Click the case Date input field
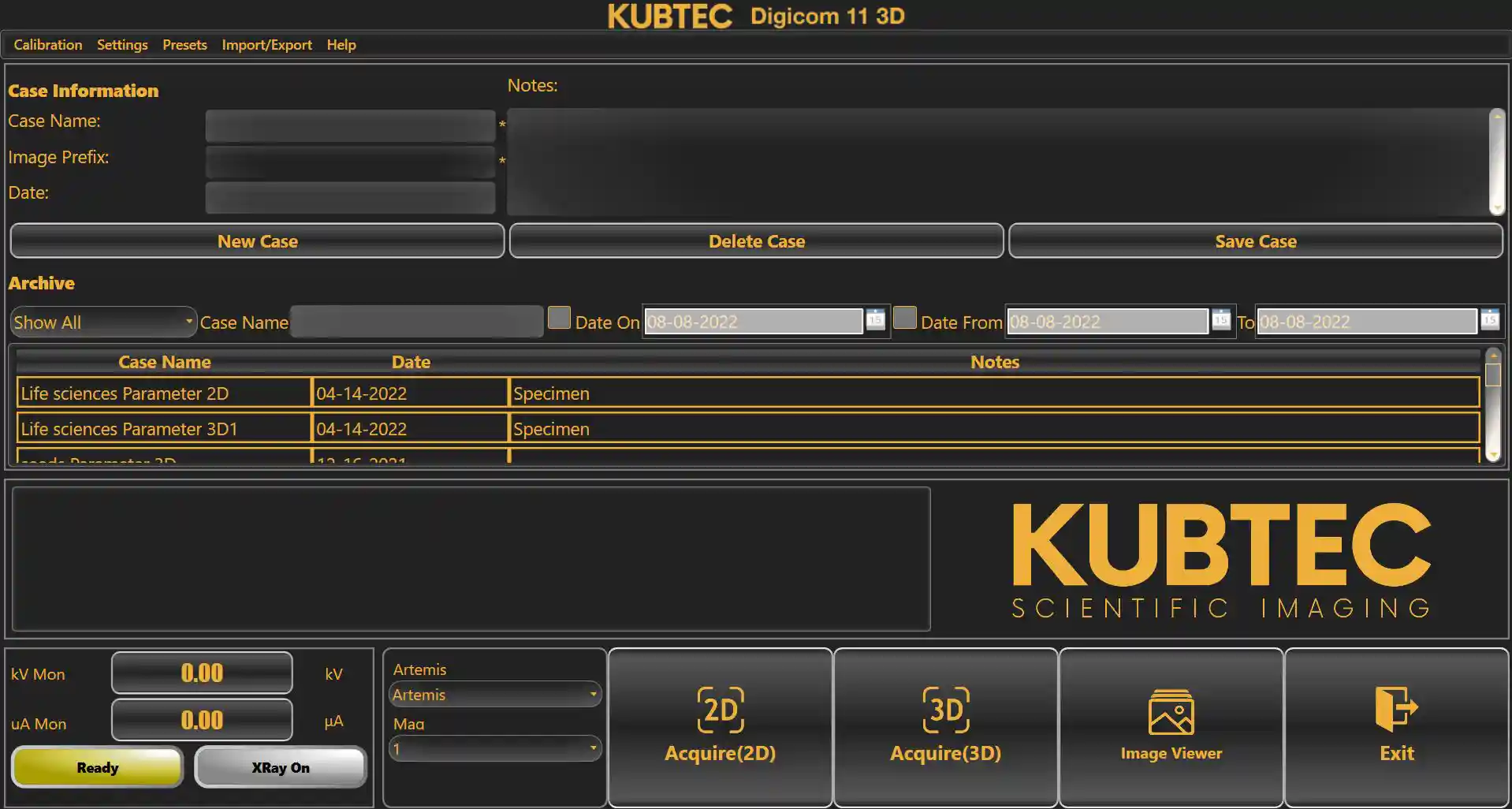The width and height of the screenshot is (1512, 809). click(350, 197)
